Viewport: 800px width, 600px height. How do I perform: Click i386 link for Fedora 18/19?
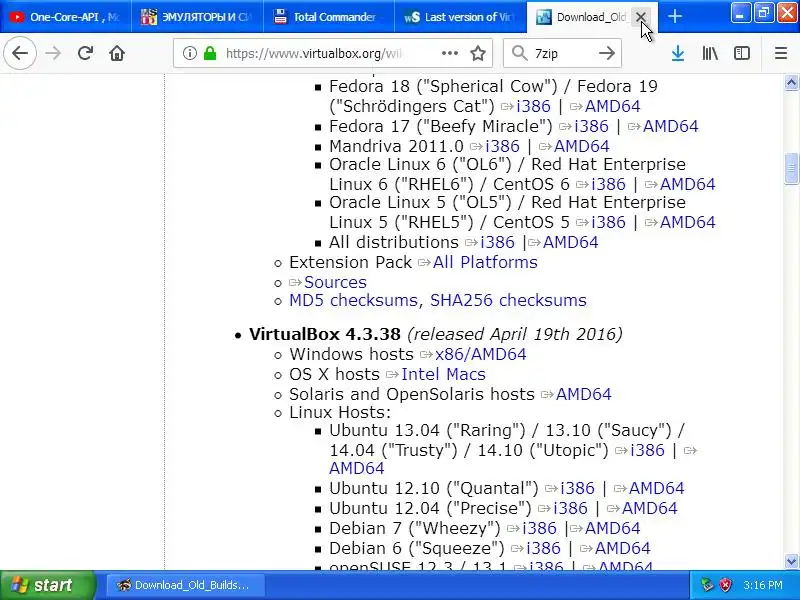coord(533,106)
